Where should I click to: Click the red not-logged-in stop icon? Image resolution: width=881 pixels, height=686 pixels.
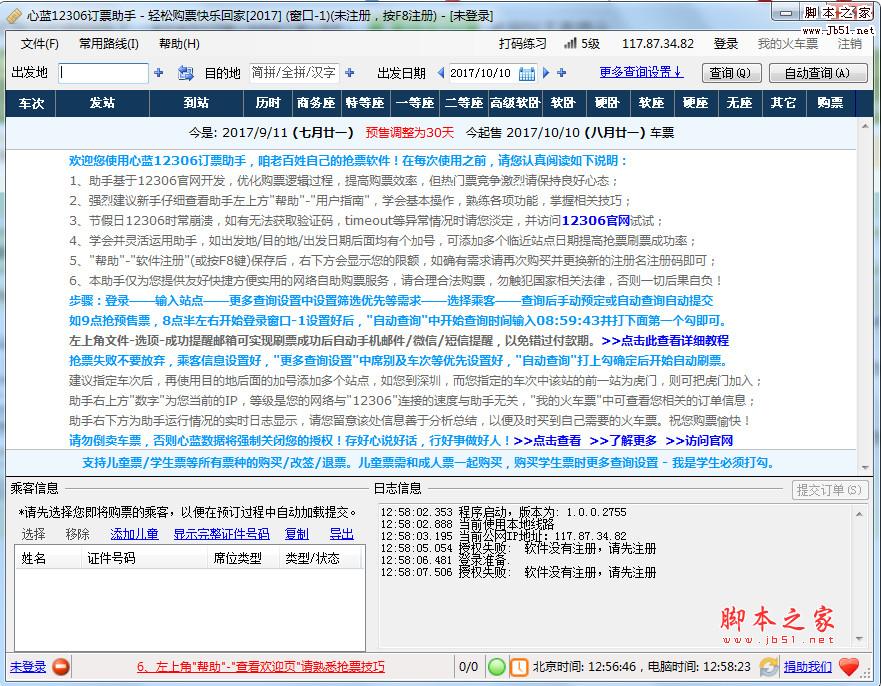[x=61, y=667]
